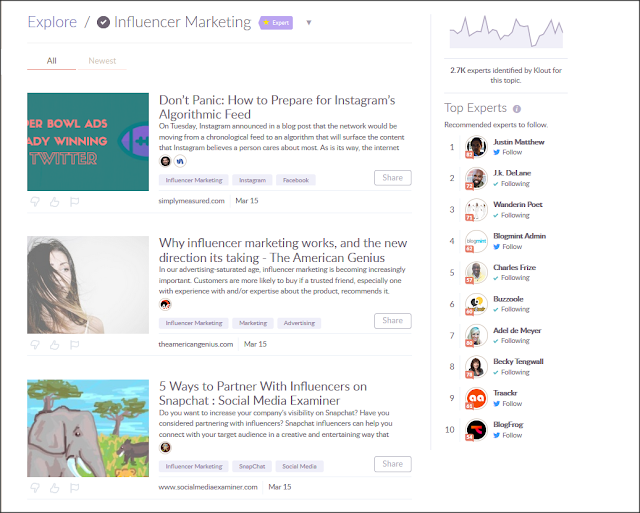Flag the Snapchat influencers article
The image size is (640, 513).
(x=74, y=488)
